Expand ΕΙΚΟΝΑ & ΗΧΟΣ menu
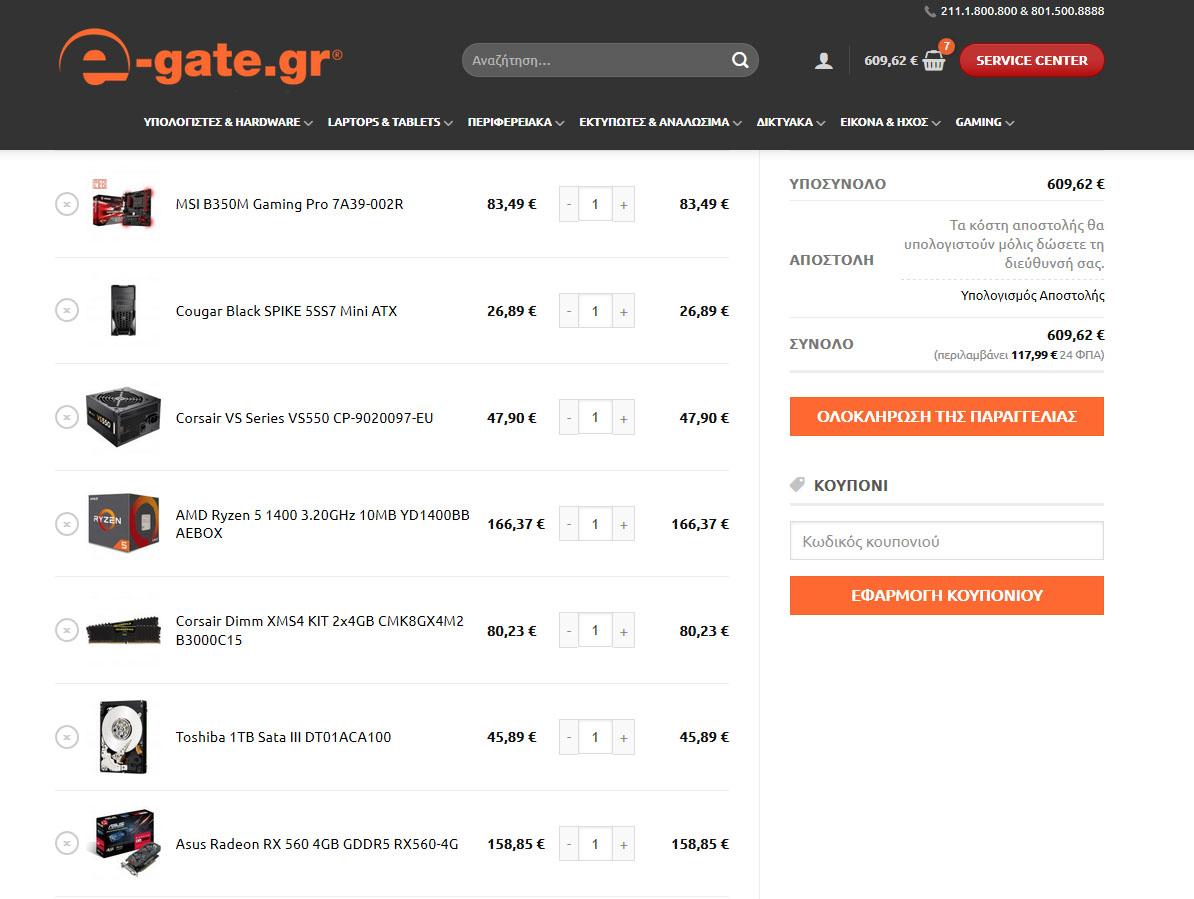The width and height of the screenshot is (1194, 899). (890, 122)
